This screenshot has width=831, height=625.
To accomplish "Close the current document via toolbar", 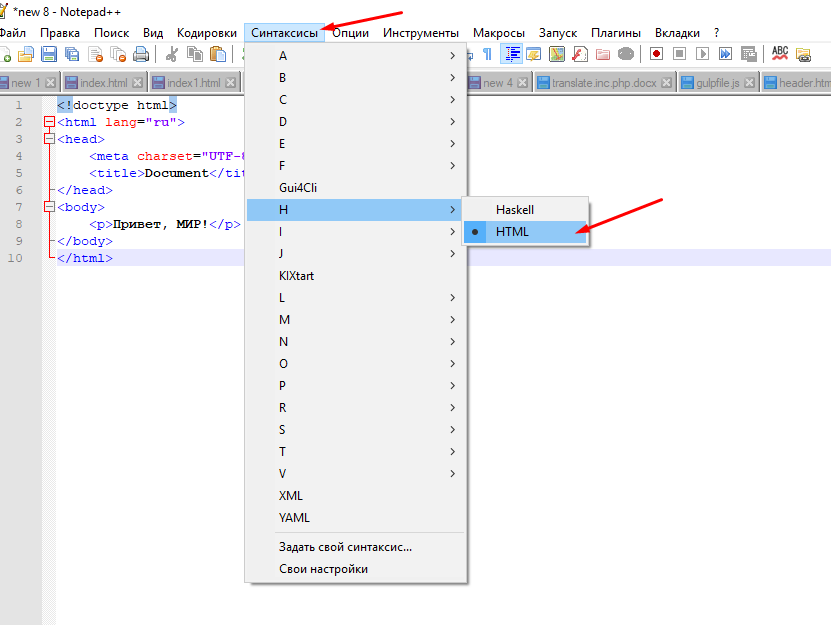I will point(95,54).
